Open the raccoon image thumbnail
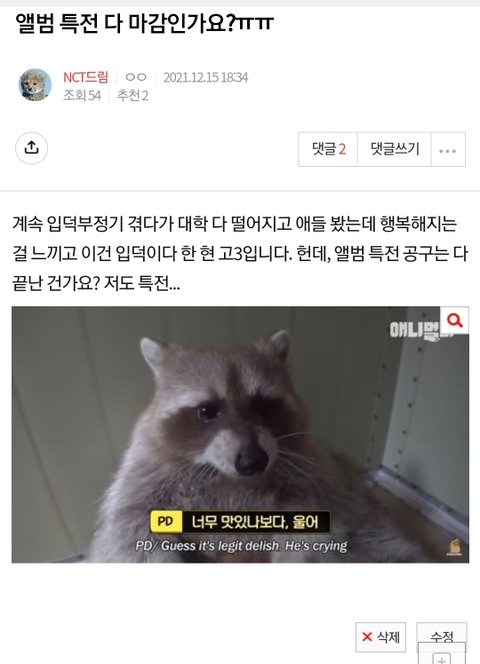This screenshot has height=664, width=480. pos(240,434)
